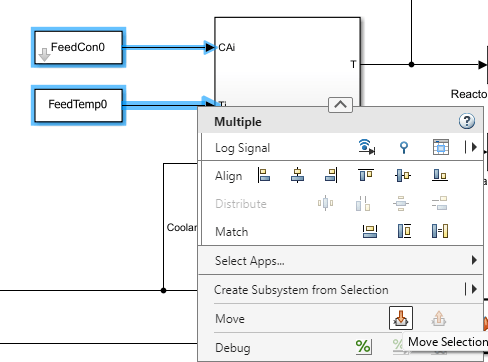The image size is (488, 362).
Task: Align selected blocks to right edges
Action: point(331,175)
